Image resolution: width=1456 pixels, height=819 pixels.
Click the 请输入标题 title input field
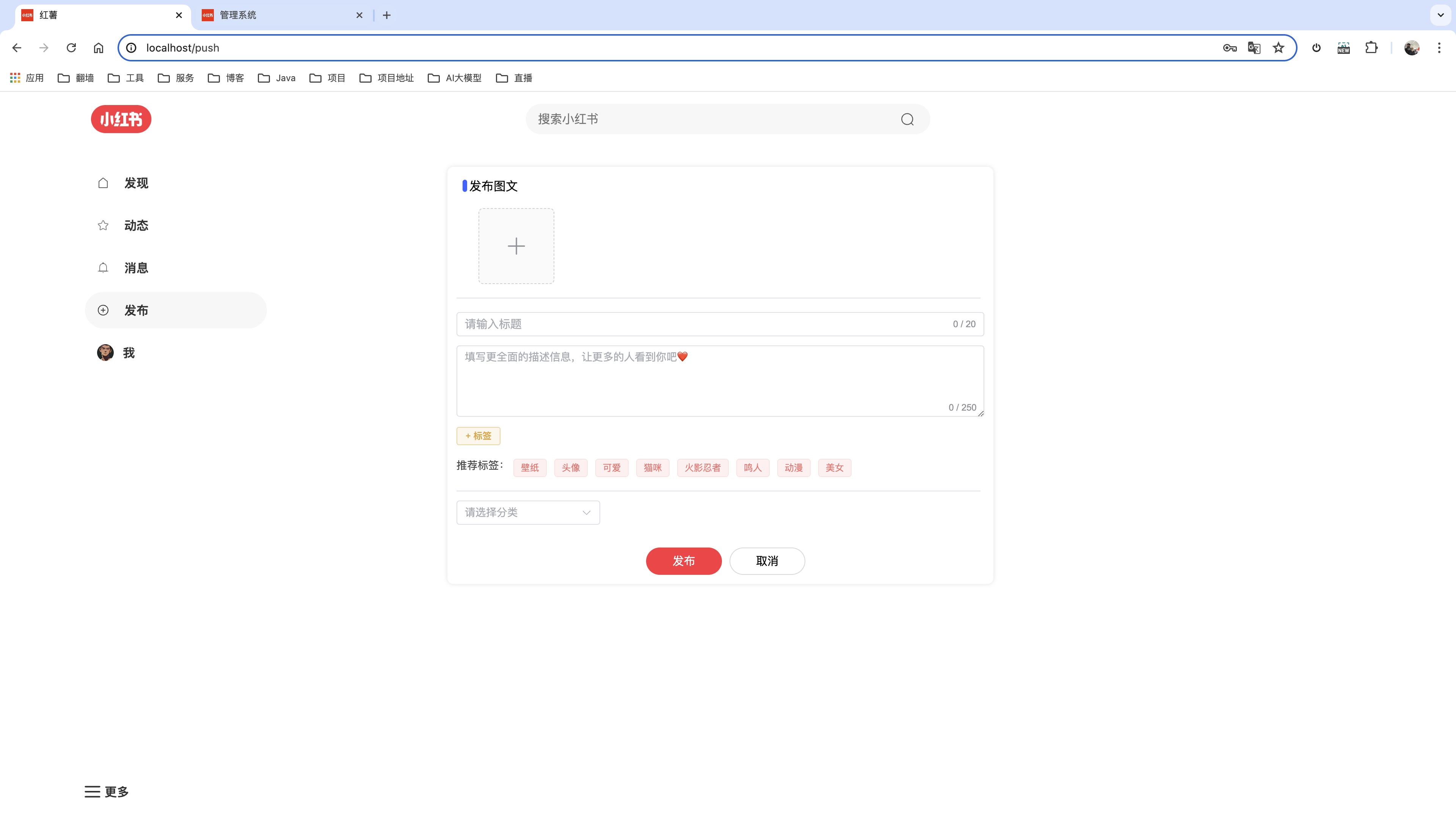(701, 324)
